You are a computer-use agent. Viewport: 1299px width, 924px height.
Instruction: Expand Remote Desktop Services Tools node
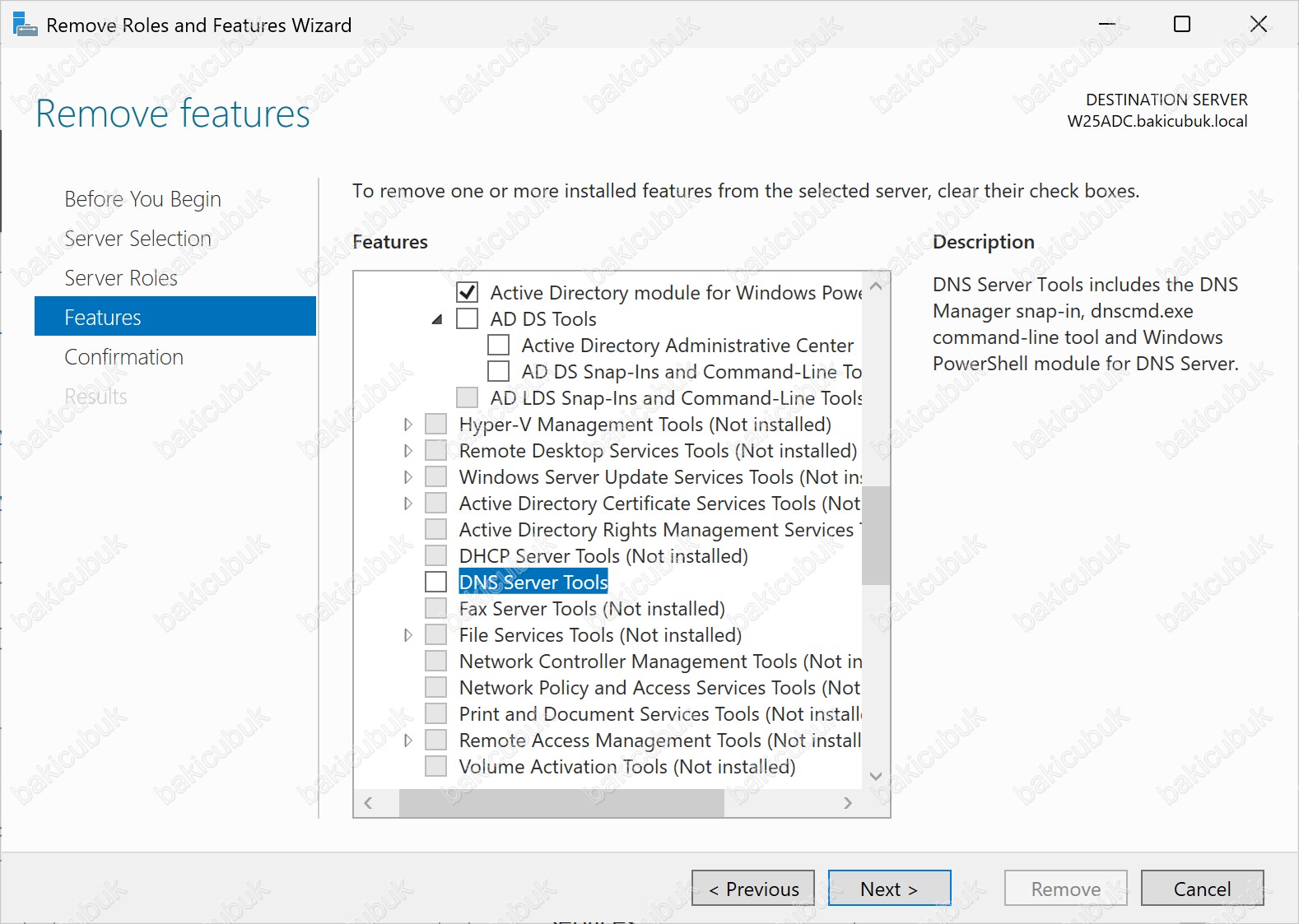407,451
